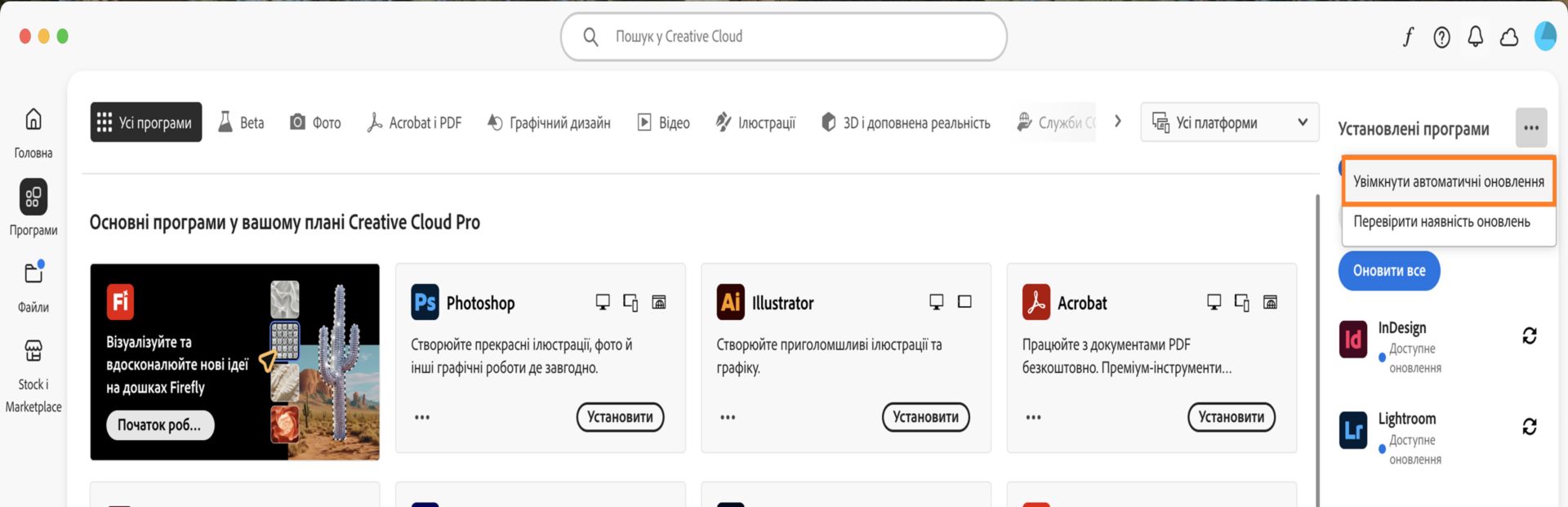The image size is (1568, 507).
Task: Click the Оновити все button
Action: (x=1388, y=271)
